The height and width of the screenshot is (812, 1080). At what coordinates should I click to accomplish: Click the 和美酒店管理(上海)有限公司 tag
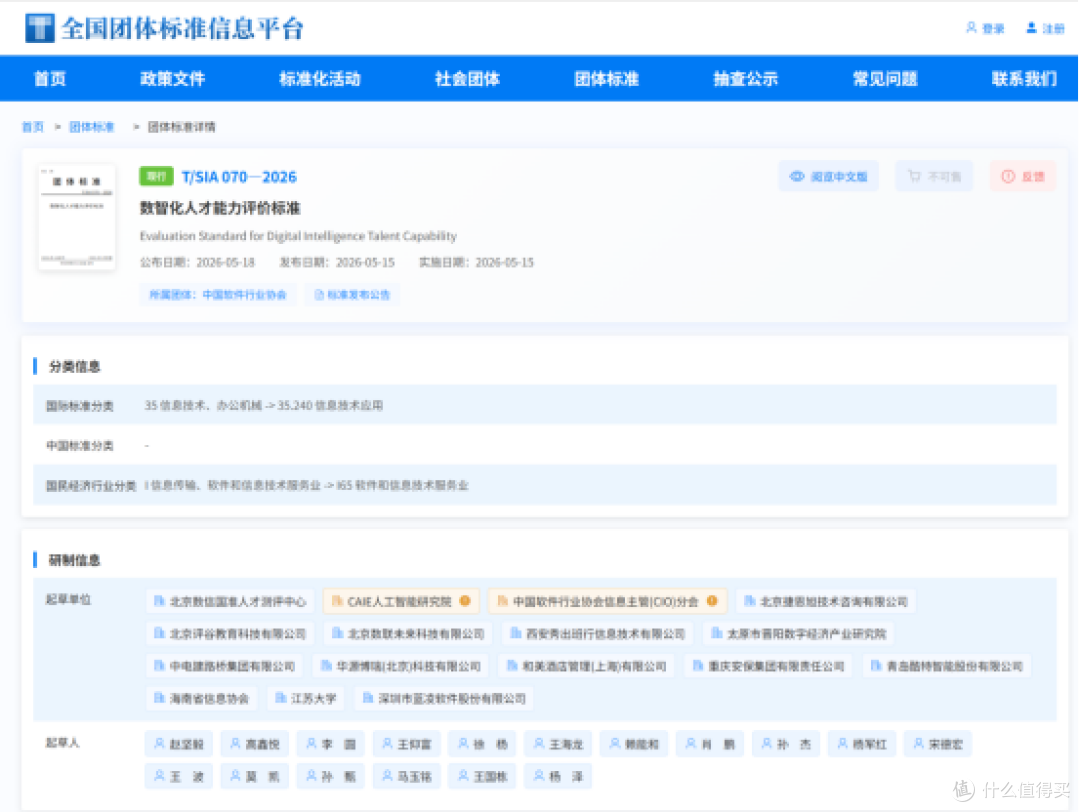point(586,666)
